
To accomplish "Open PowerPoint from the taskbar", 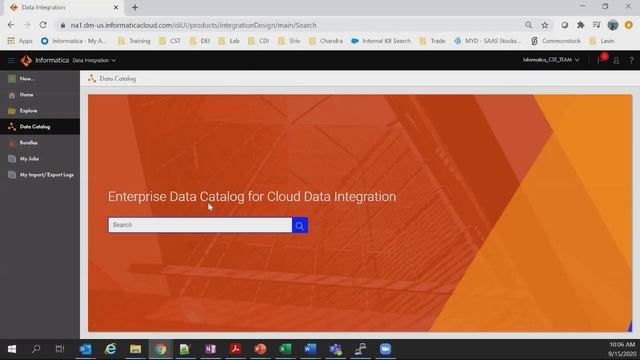I will tap(260, 349).
